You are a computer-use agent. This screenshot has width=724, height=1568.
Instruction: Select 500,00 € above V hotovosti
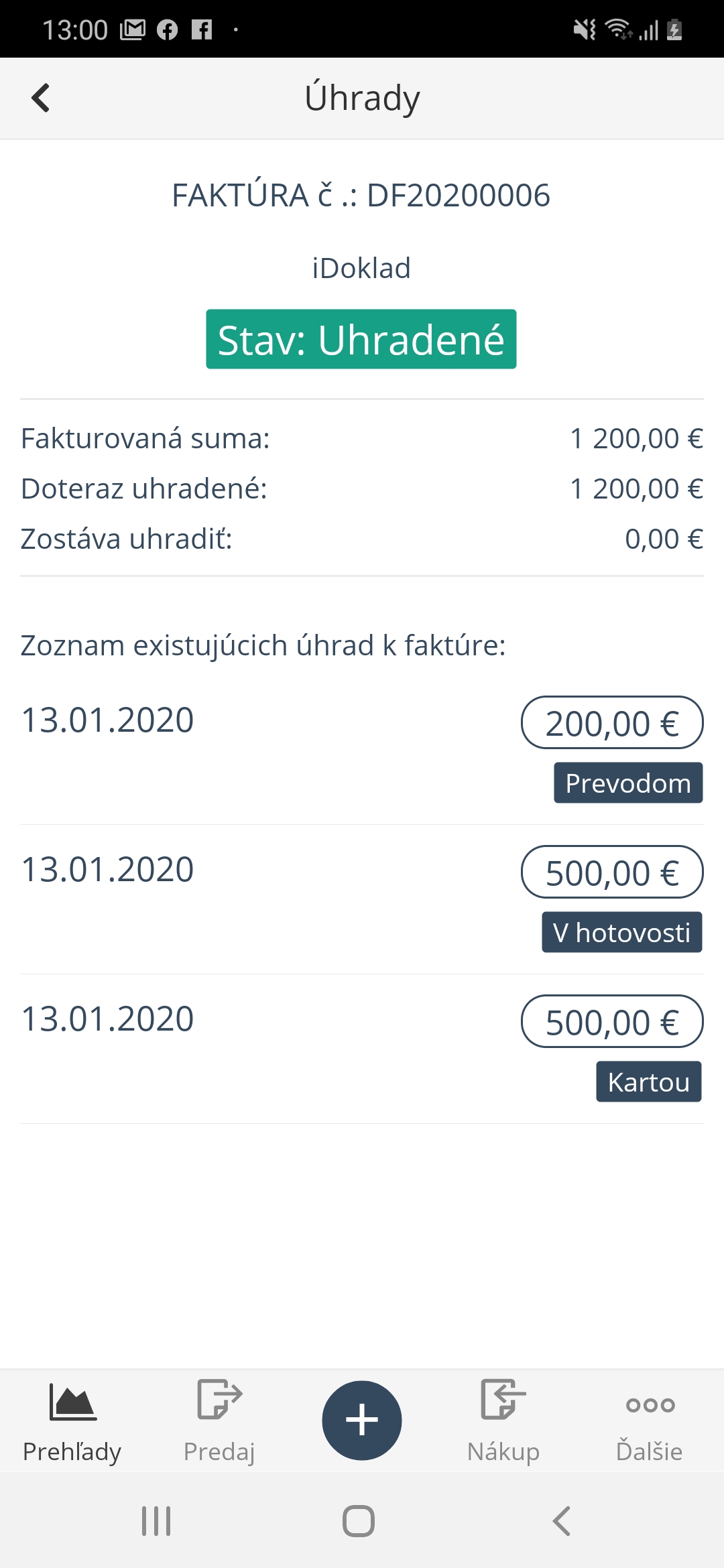coord(611,872)
